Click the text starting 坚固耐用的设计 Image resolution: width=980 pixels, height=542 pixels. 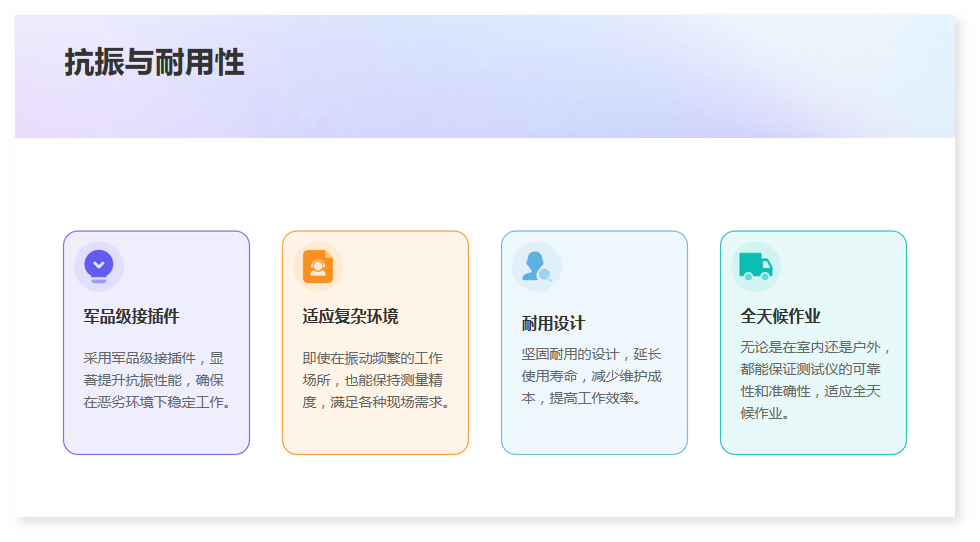(x=591, y=376)
